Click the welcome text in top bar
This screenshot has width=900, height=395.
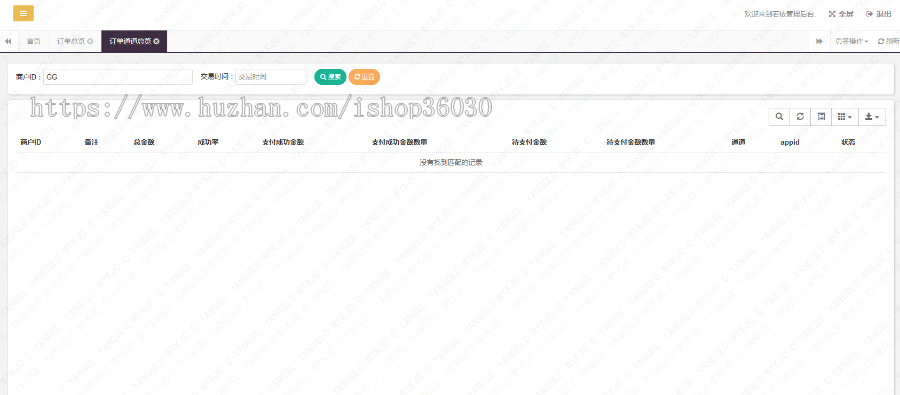[x=779, y=14]
